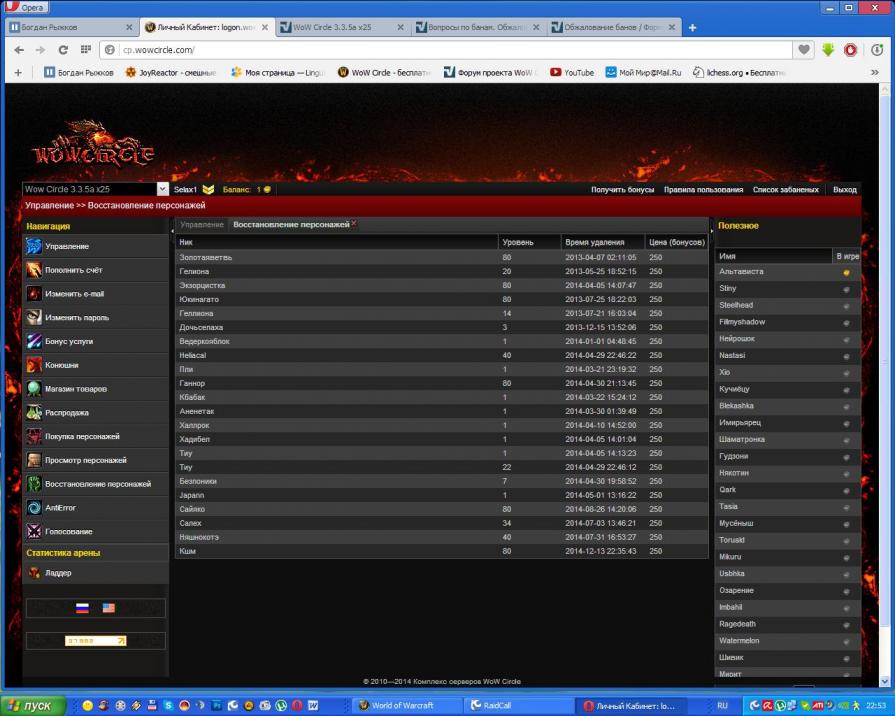Click the Конюшни sidebar icon

coord(34,365)
